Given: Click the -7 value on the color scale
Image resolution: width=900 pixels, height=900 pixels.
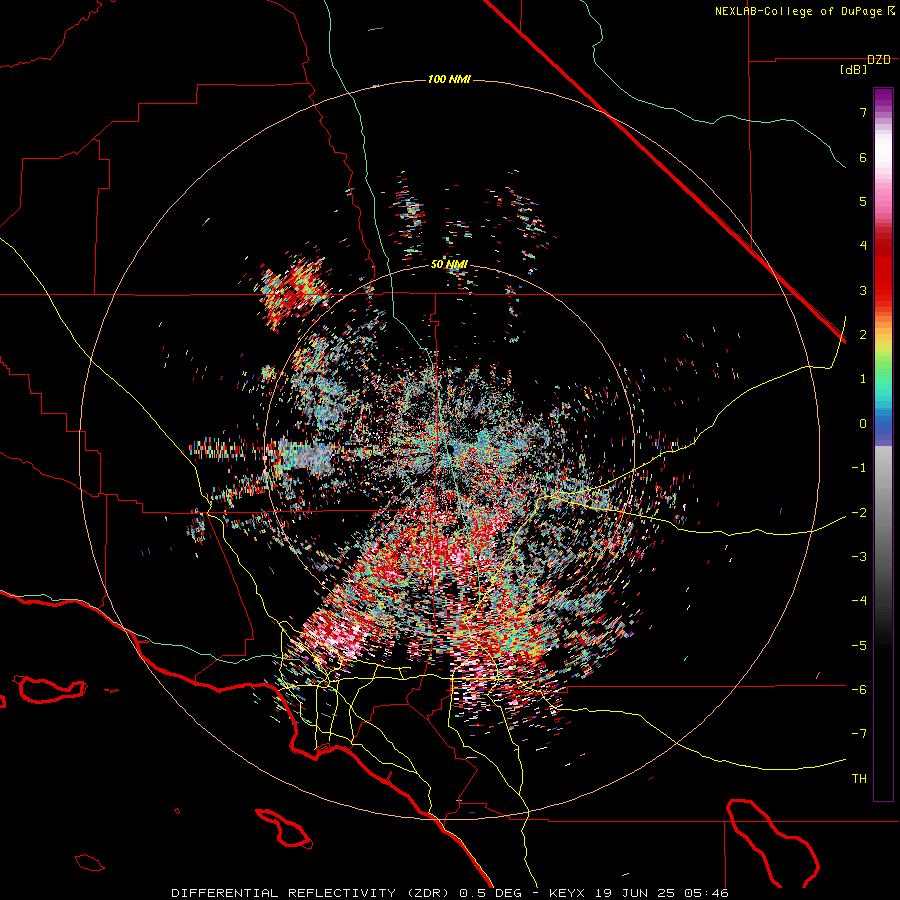Looking at the screenshot, I should tap(859, 734).
